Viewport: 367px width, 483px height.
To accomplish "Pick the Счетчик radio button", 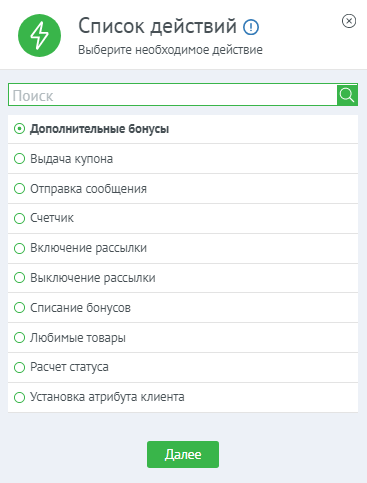I will click(x=19, y=218).
